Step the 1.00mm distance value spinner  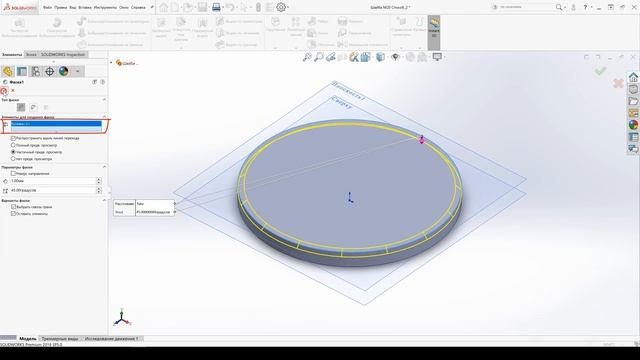click(x=99, y=181)
